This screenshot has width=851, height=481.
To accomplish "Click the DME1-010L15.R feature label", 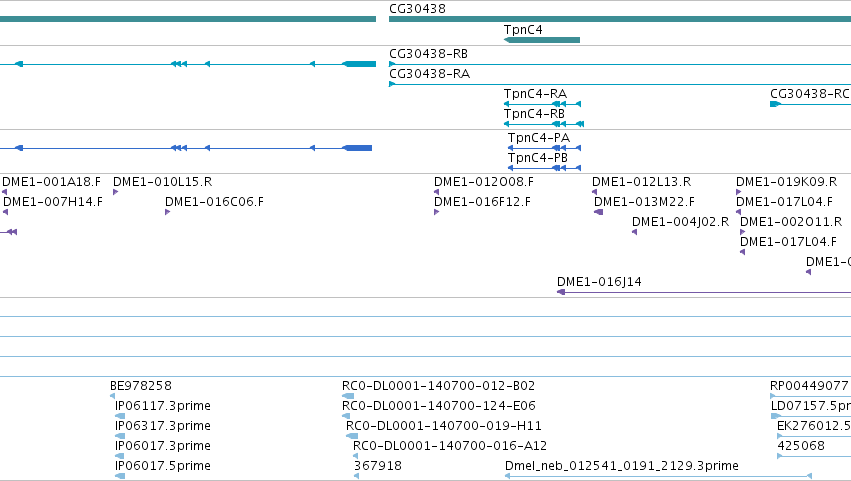I will click(162, 182).
